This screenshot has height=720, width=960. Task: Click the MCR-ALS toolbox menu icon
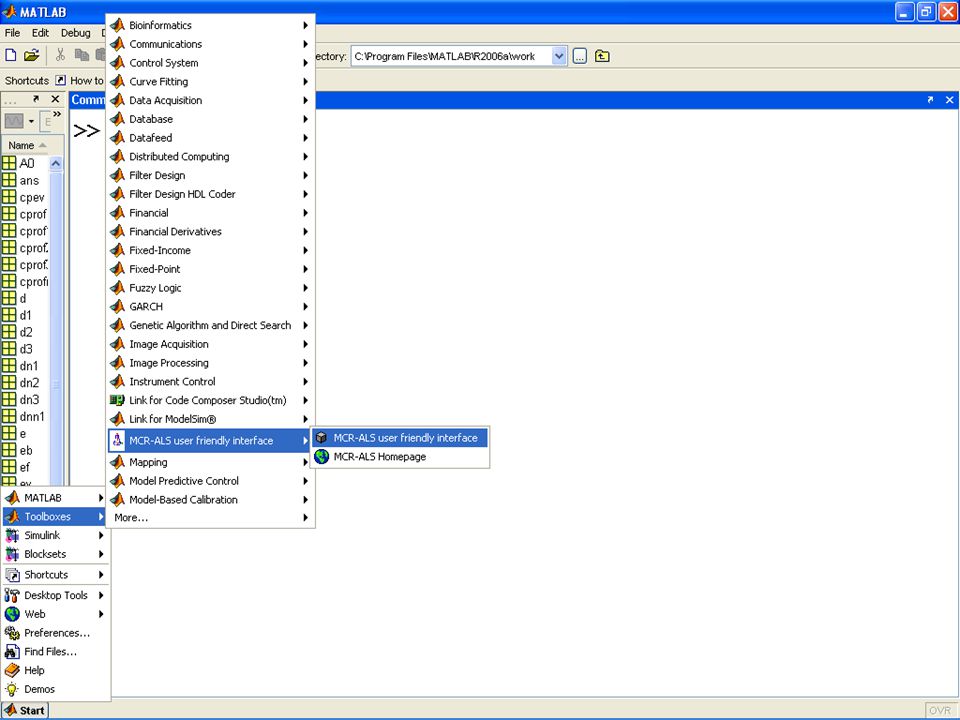tap(118, 440)
